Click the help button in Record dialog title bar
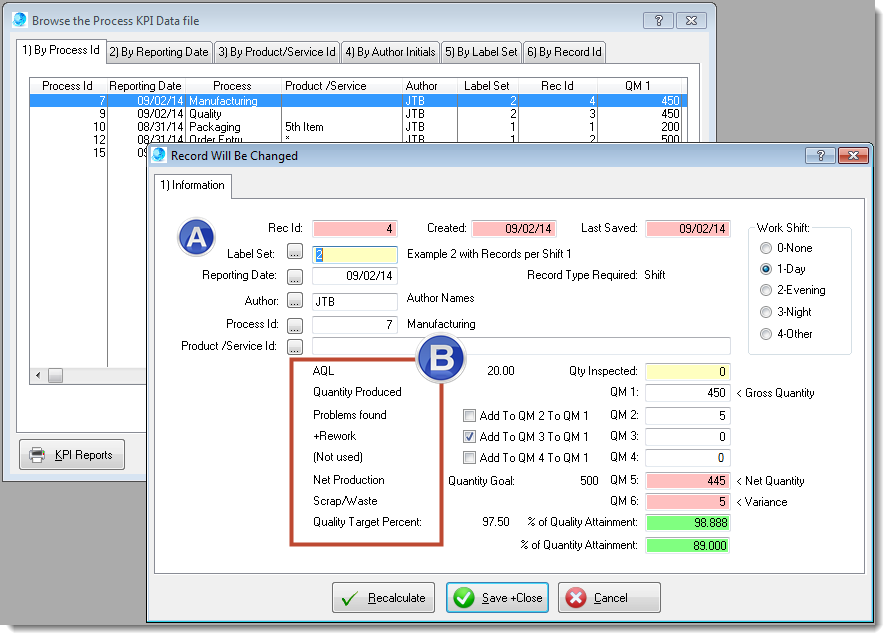The width and height of the screenshot is (890, 640). tap(820, 155)
